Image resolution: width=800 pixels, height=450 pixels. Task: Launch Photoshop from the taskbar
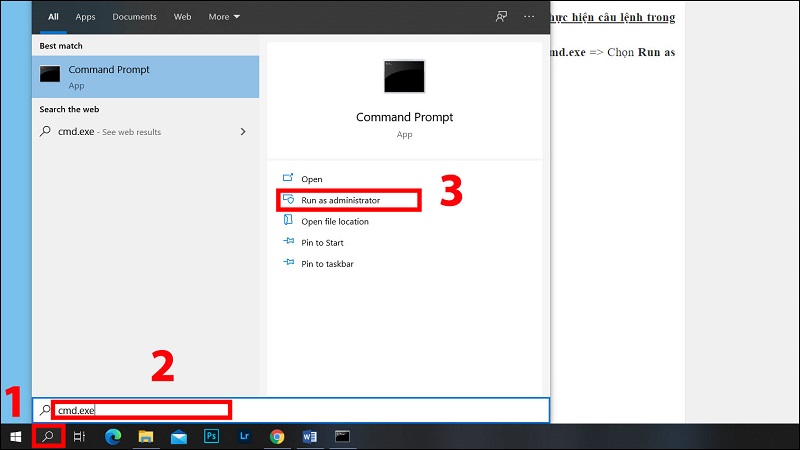click(211, 437)
